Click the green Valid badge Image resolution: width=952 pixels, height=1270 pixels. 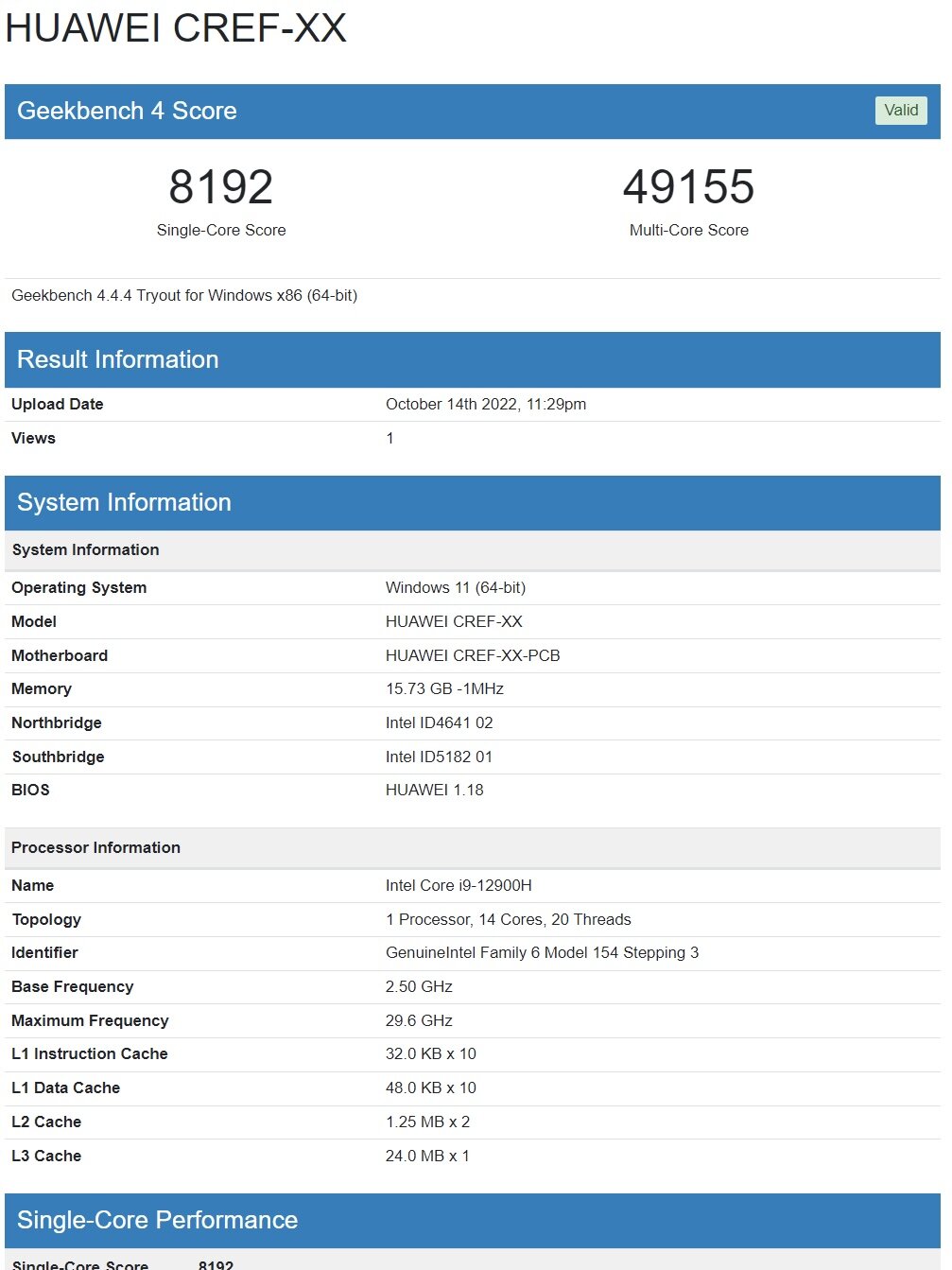pos(901,111)
